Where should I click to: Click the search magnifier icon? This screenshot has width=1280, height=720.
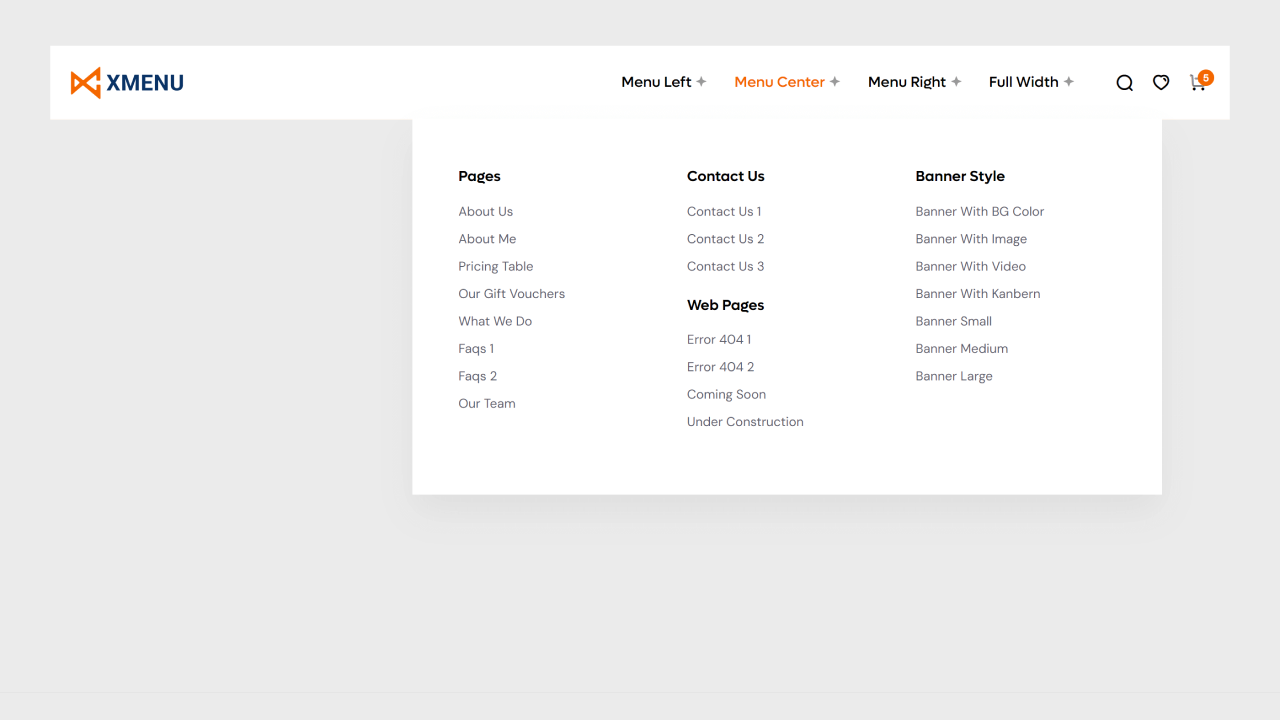point(1124,82)
